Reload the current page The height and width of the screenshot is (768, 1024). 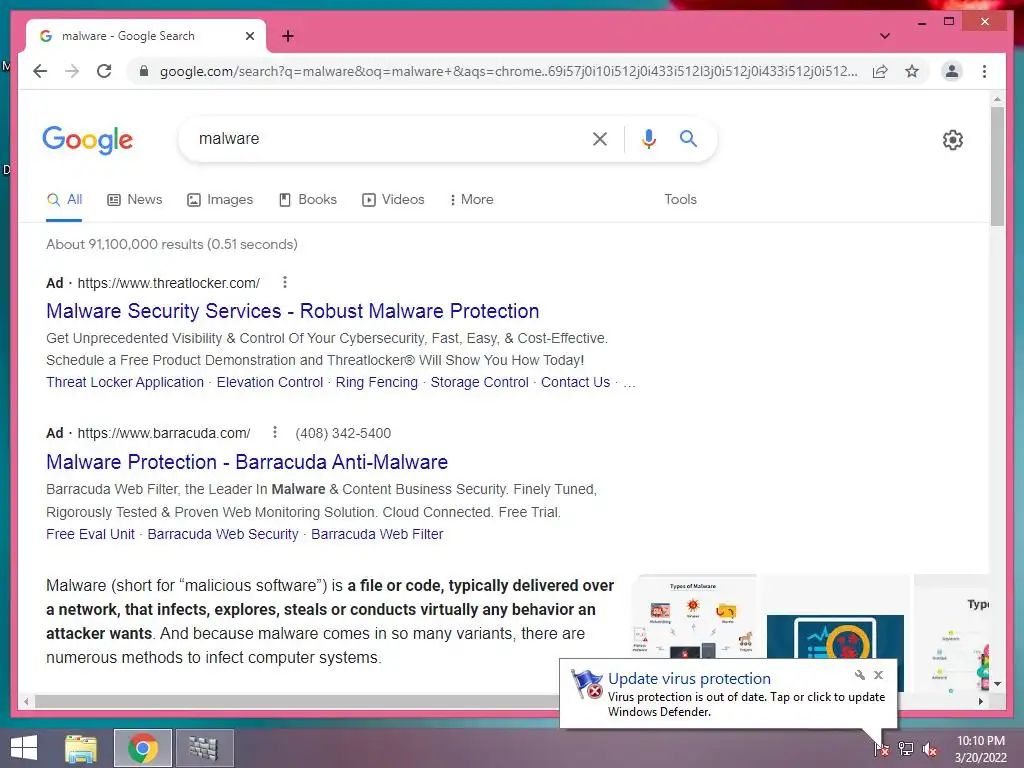click(104, 71)
